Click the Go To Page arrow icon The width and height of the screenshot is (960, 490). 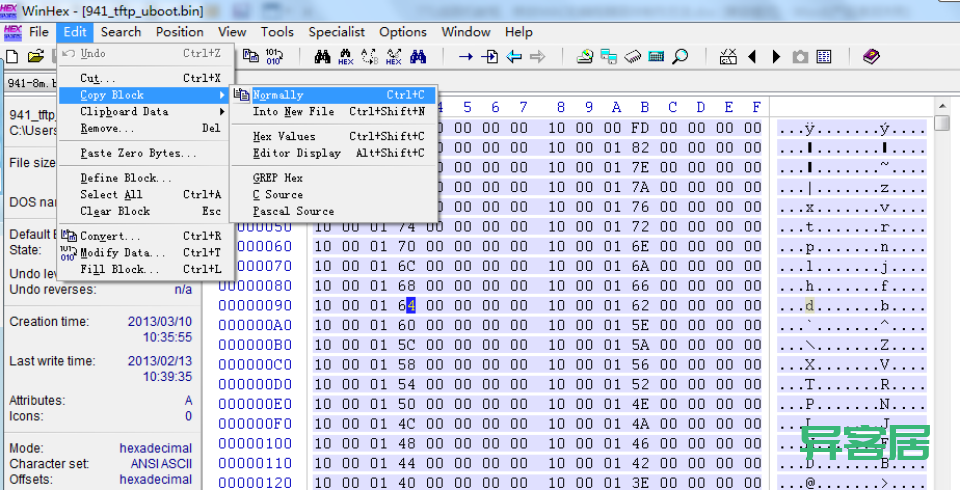click(489, 57)
